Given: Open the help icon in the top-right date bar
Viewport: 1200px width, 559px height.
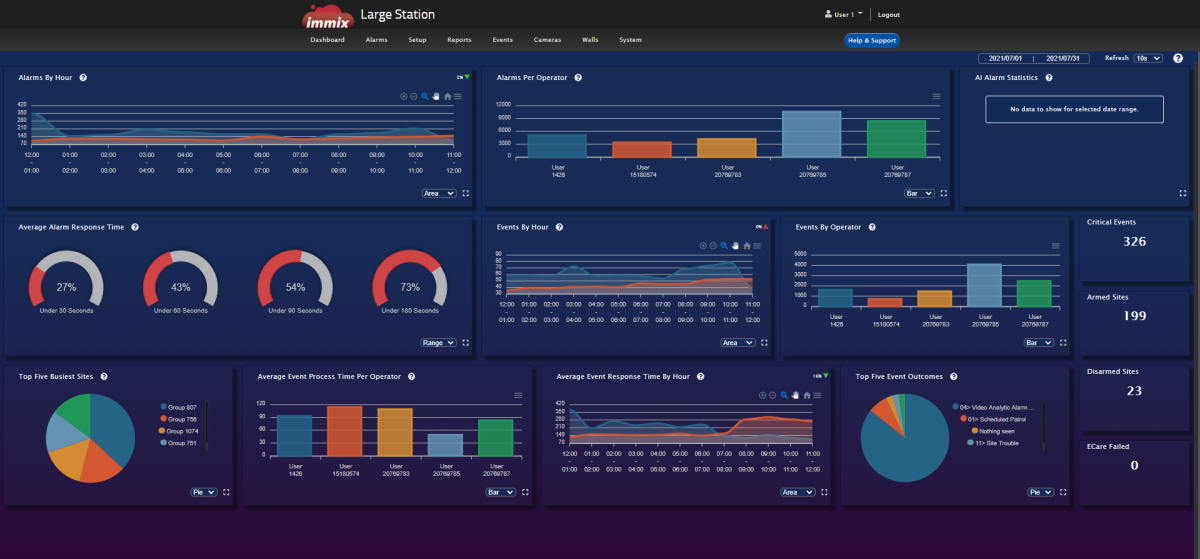Looking at the screenshot, I should coord(1177,58).
